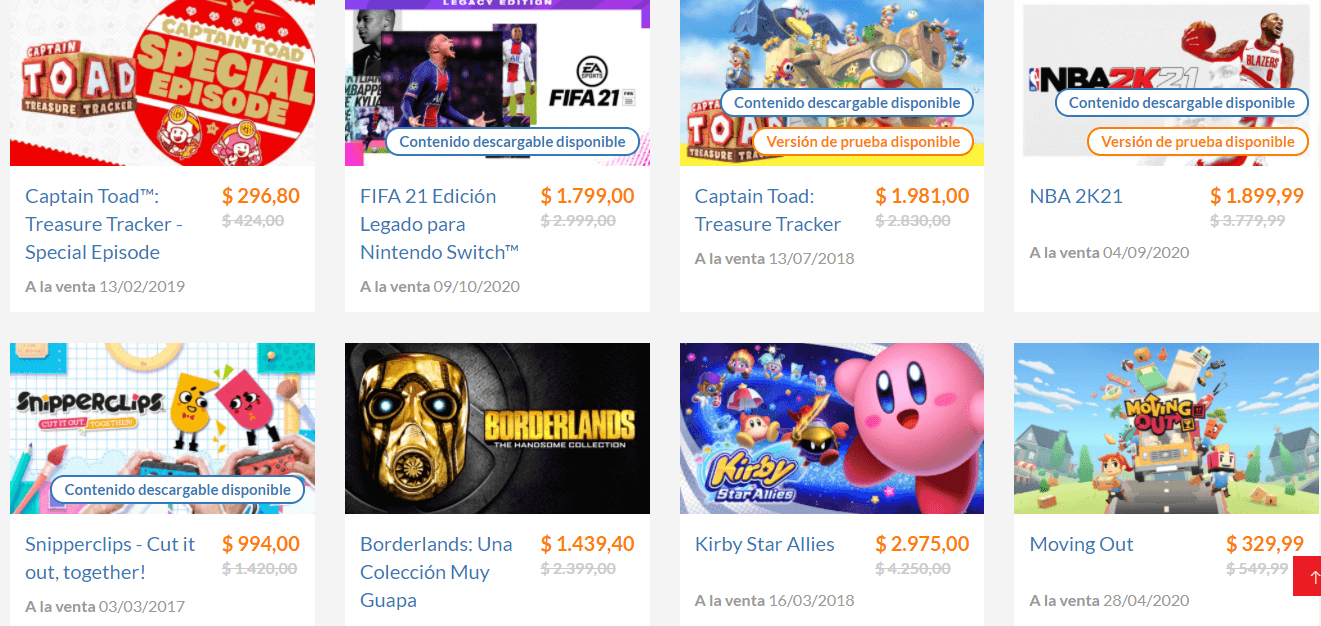1321x626 pixels.
Task: Click the Captain Toad Treasure Tracker game image
Action: click(831, 50)
